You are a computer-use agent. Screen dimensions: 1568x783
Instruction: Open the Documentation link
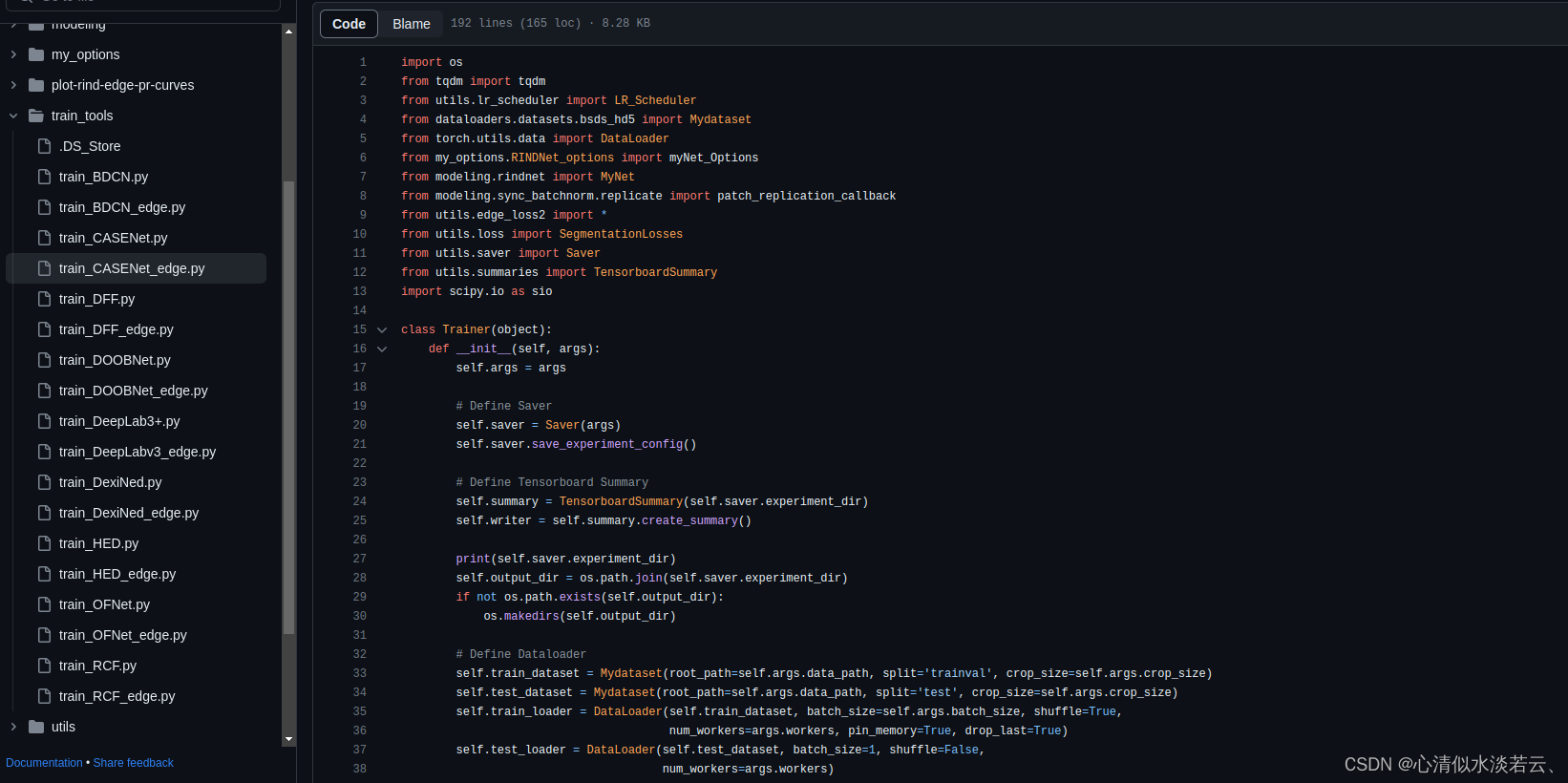click(x=44, y=763)
